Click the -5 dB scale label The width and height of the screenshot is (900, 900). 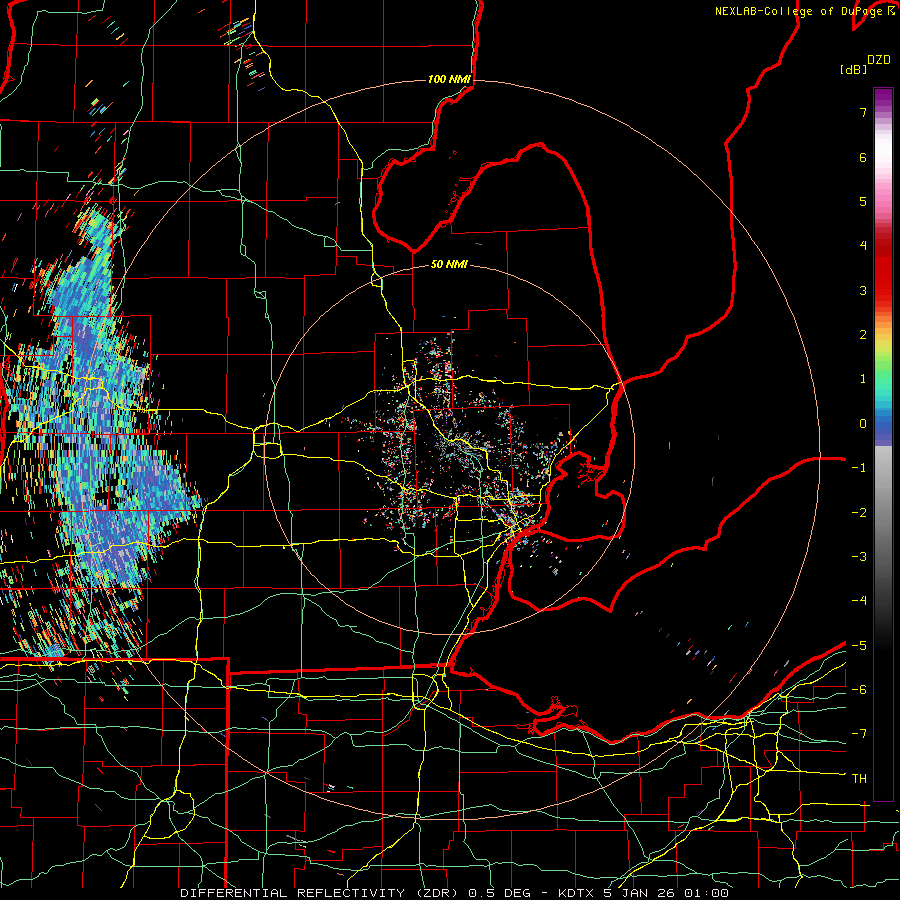coord(859,646)
